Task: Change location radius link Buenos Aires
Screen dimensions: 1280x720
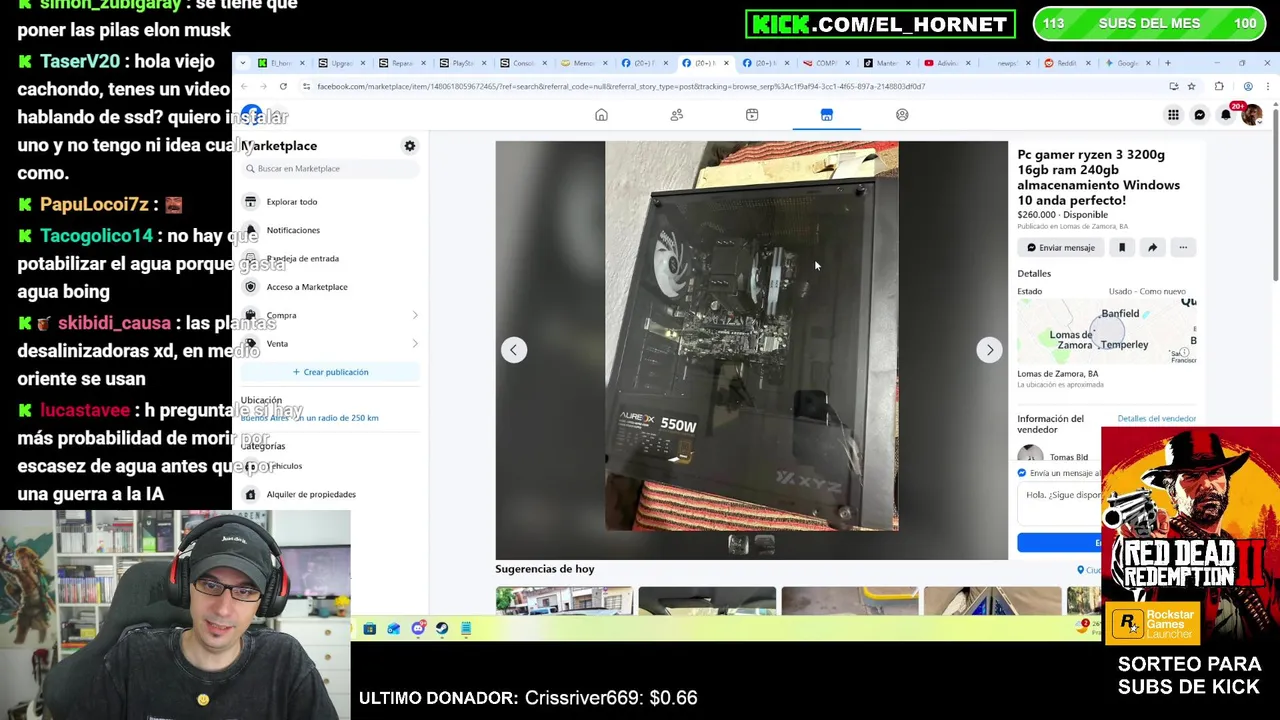Action: tap(310, 418)
